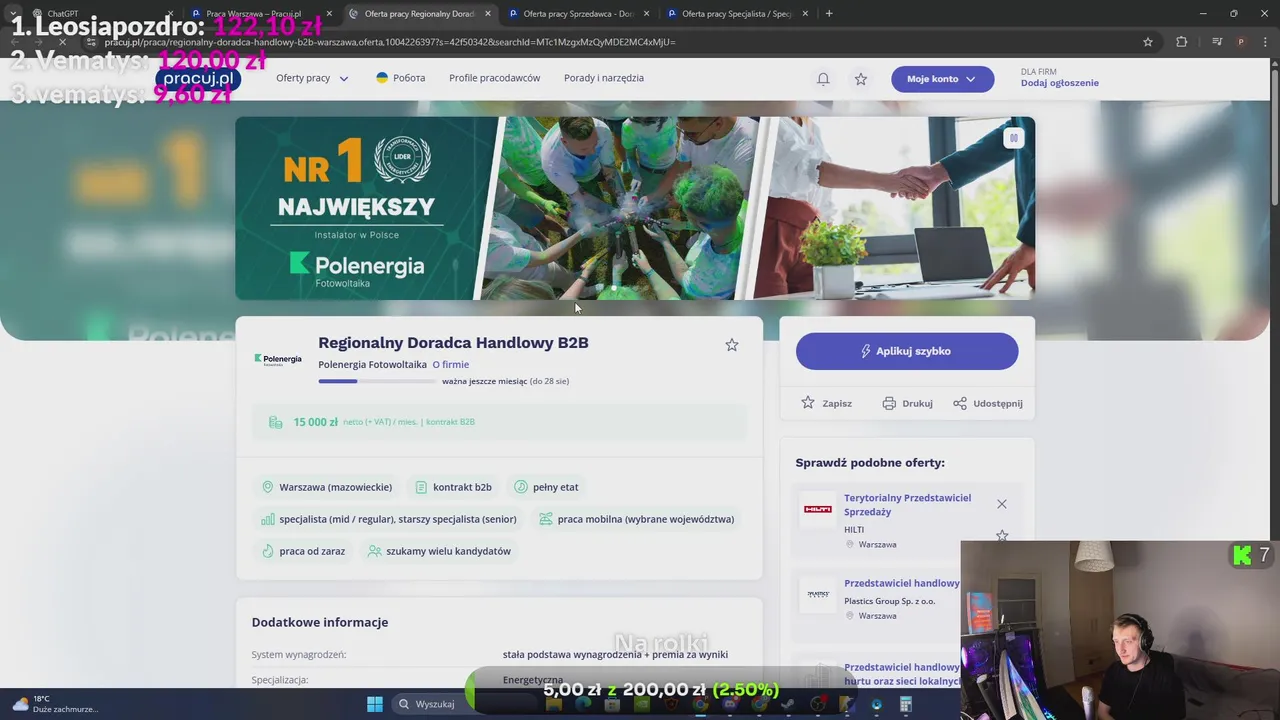Close the Oferta pracy Sprzedawca tab

click(x=646, y=14)
